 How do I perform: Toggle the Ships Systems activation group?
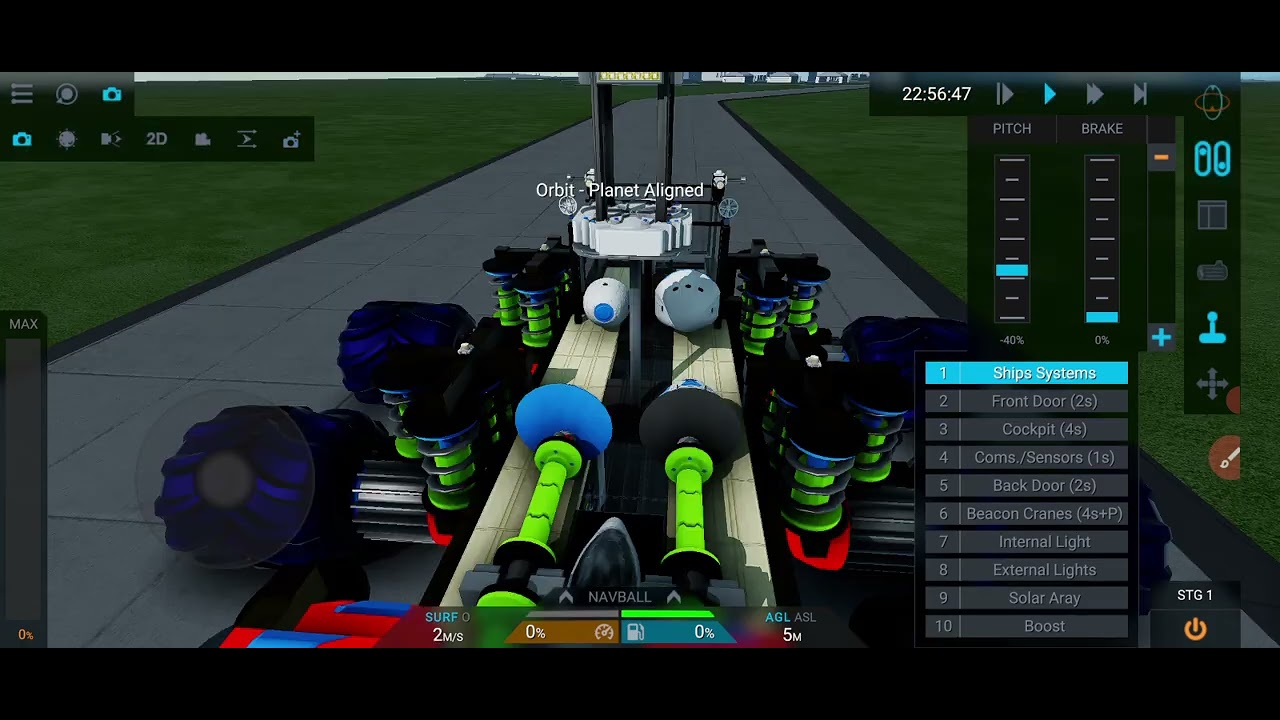pos(1027,373)
